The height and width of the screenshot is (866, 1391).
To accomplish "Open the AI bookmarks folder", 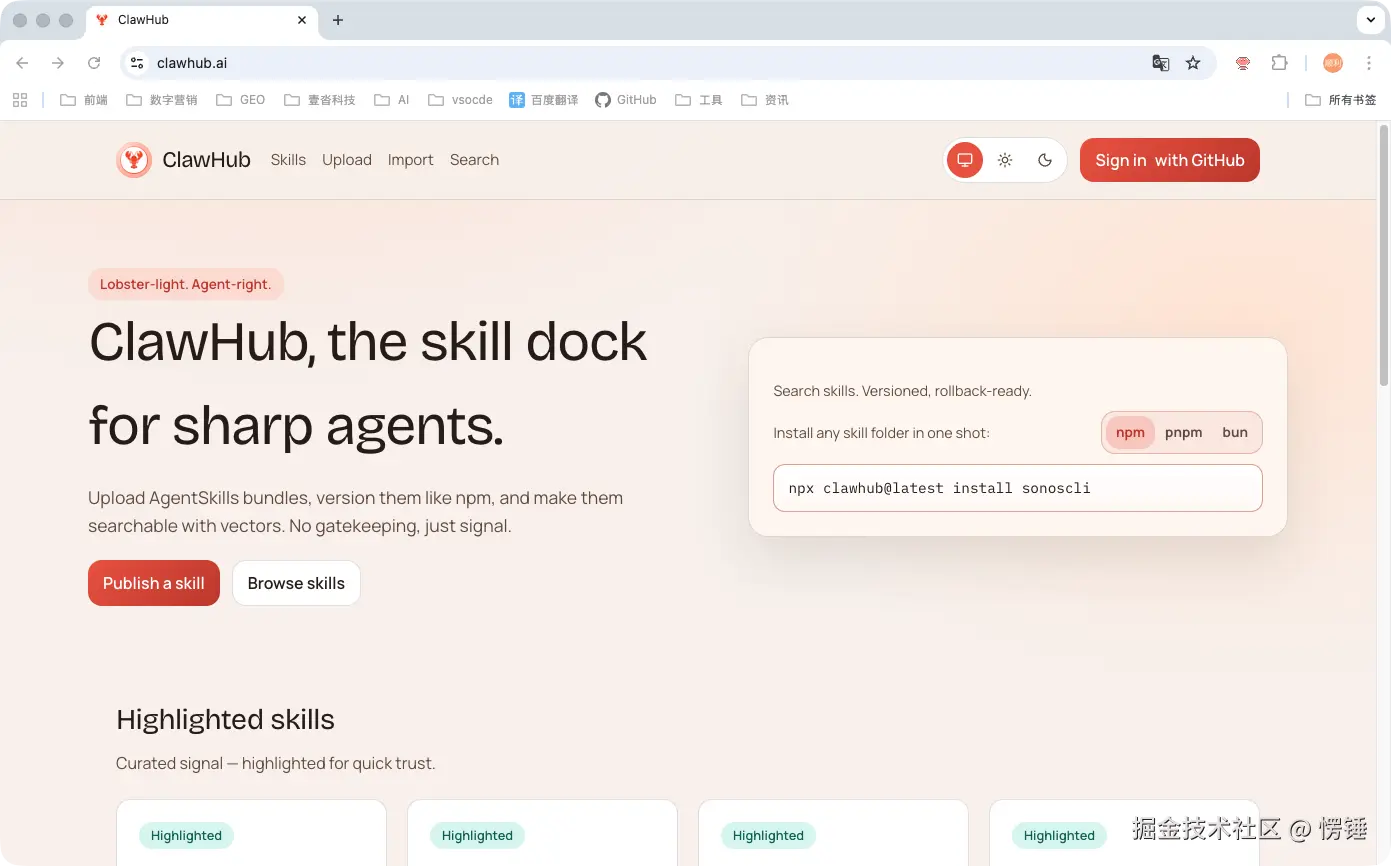I will [x=392, y=100].
